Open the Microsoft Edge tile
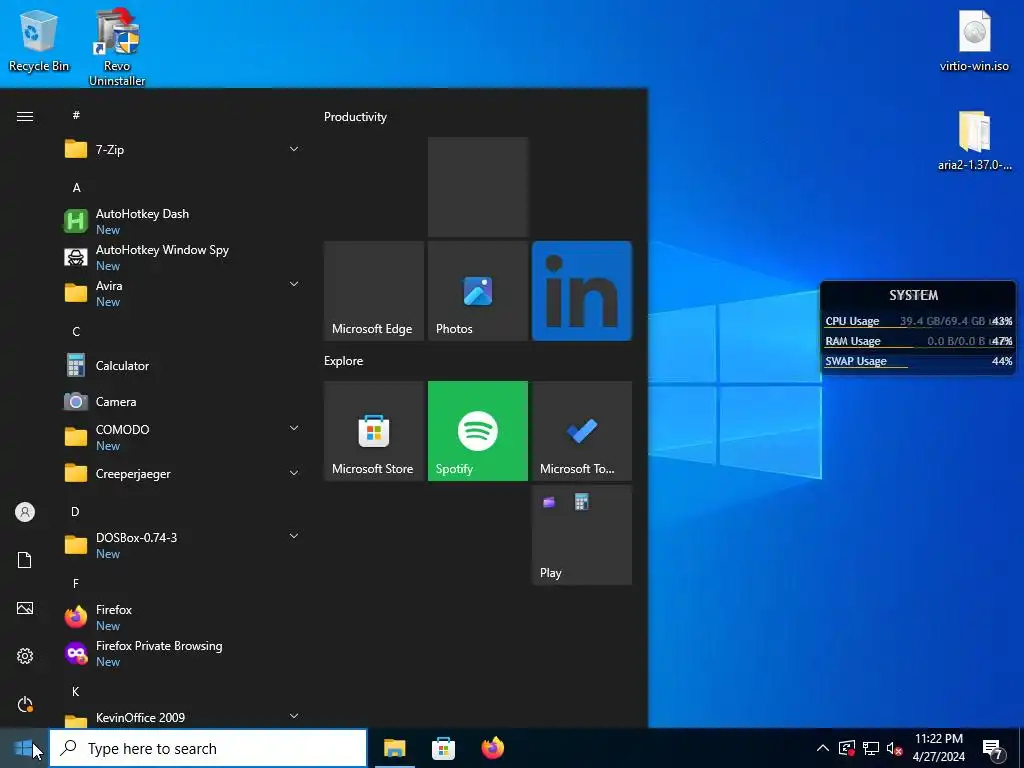Screen dimensions: 1024x768 tap(374, 291)
